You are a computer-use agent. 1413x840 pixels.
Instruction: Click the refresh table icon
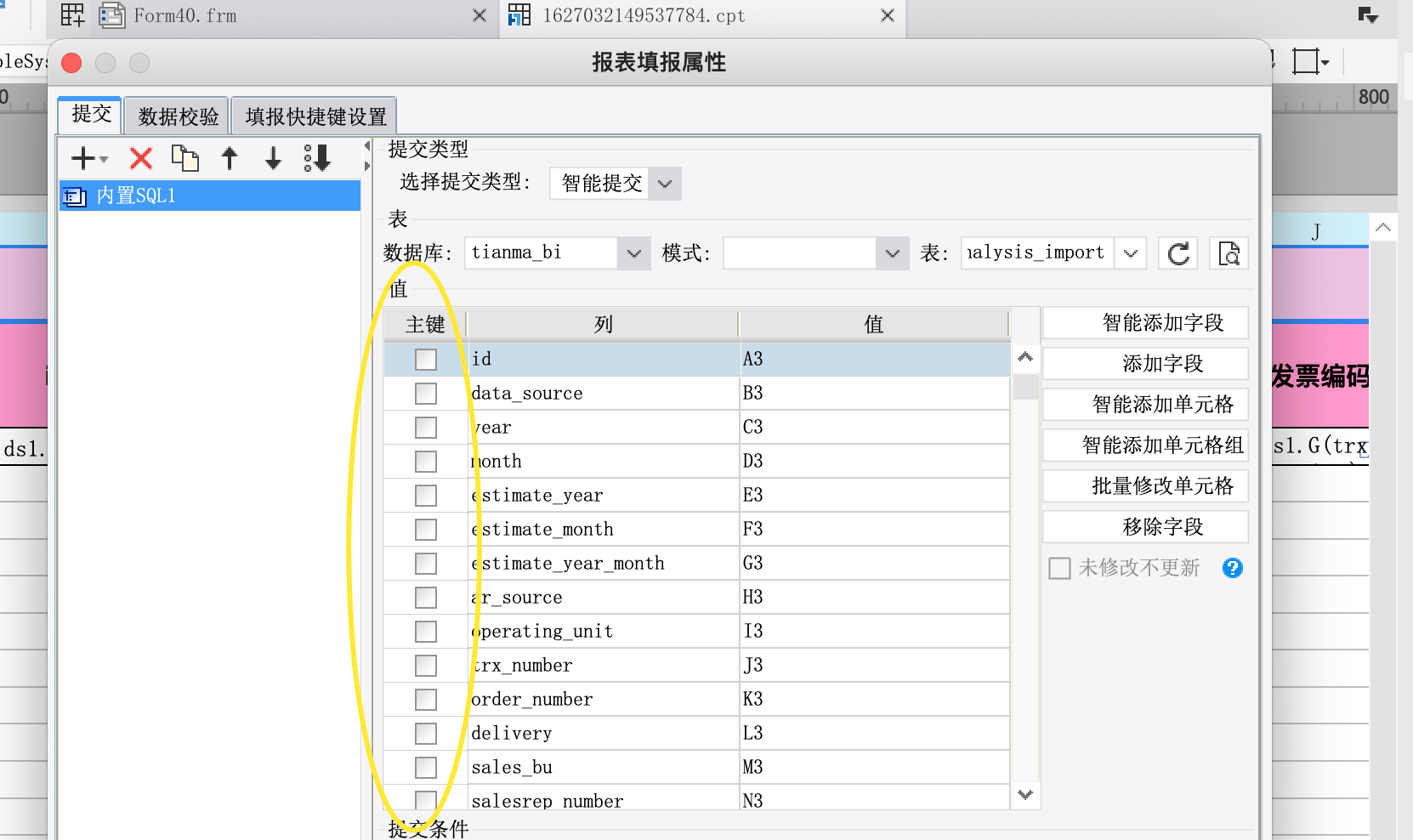(1178, 253)
